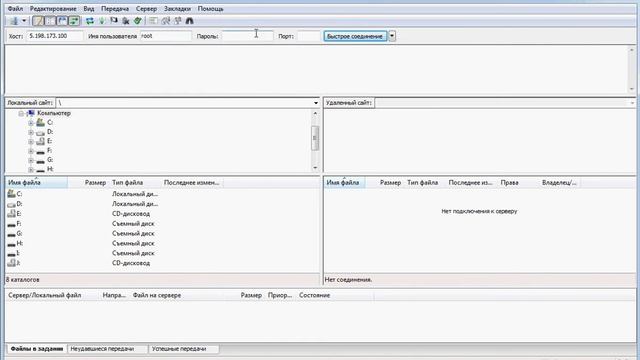Select the J: CD drive icon in list
Image resolution: width=640 pixels, height=360 pixels.
11,263
